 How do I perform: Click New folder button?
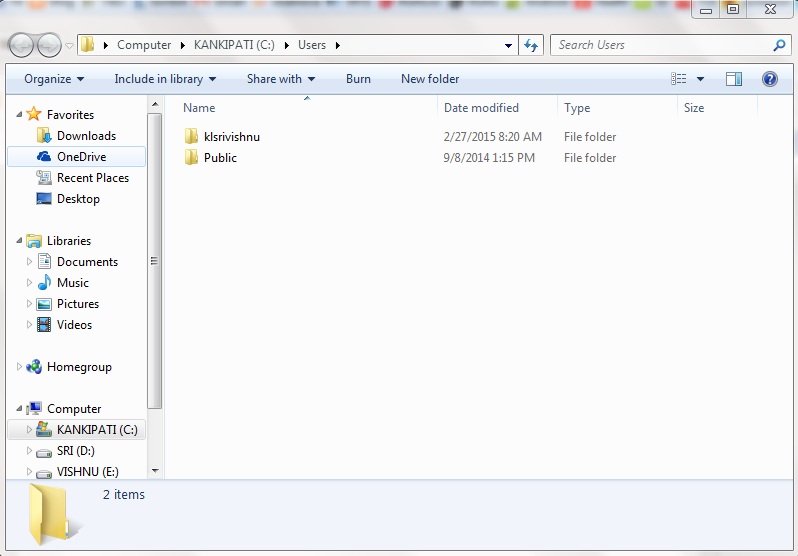[430, 79]
